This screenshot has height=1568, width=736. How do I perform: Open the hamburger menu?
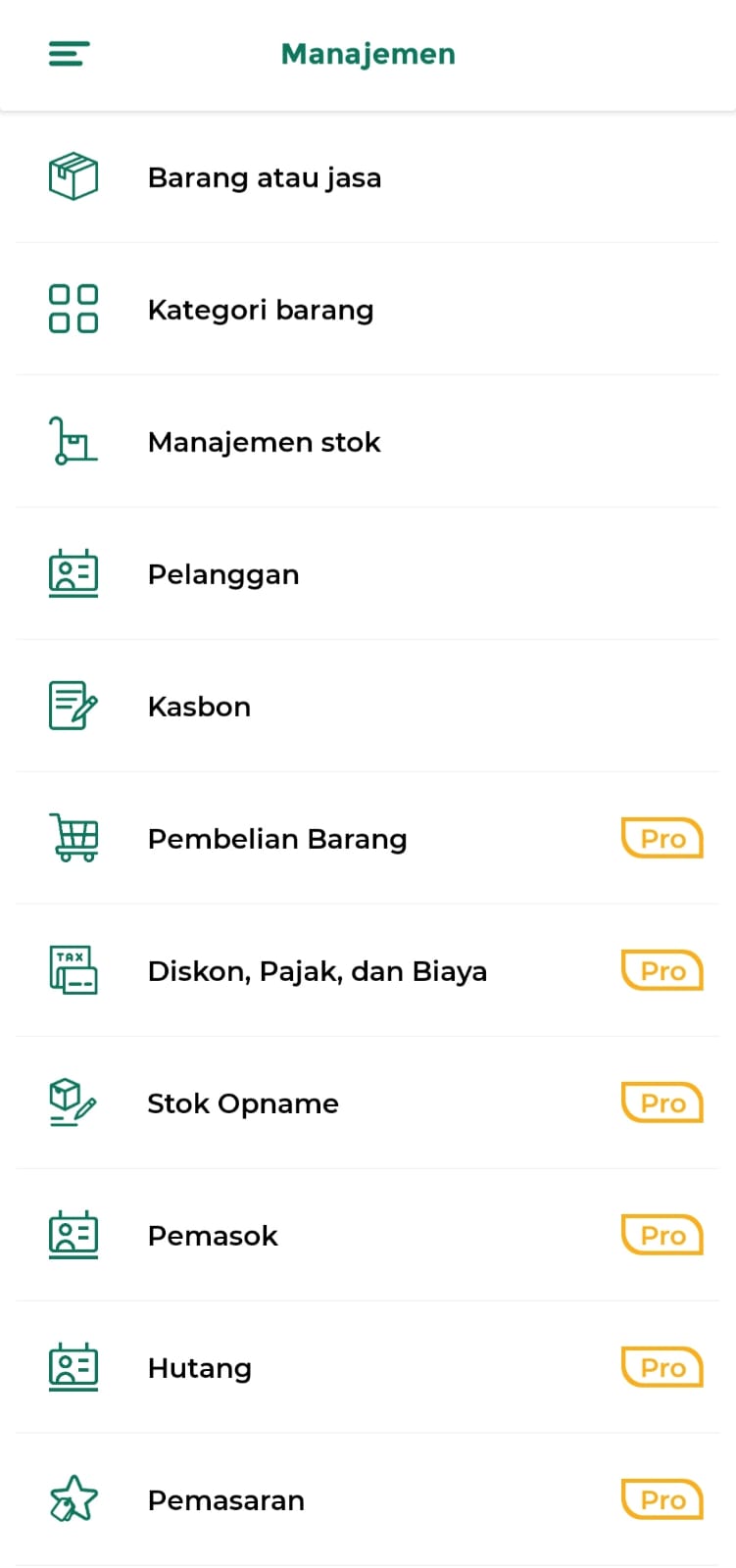pyautogui.click(x=70, y=54)
